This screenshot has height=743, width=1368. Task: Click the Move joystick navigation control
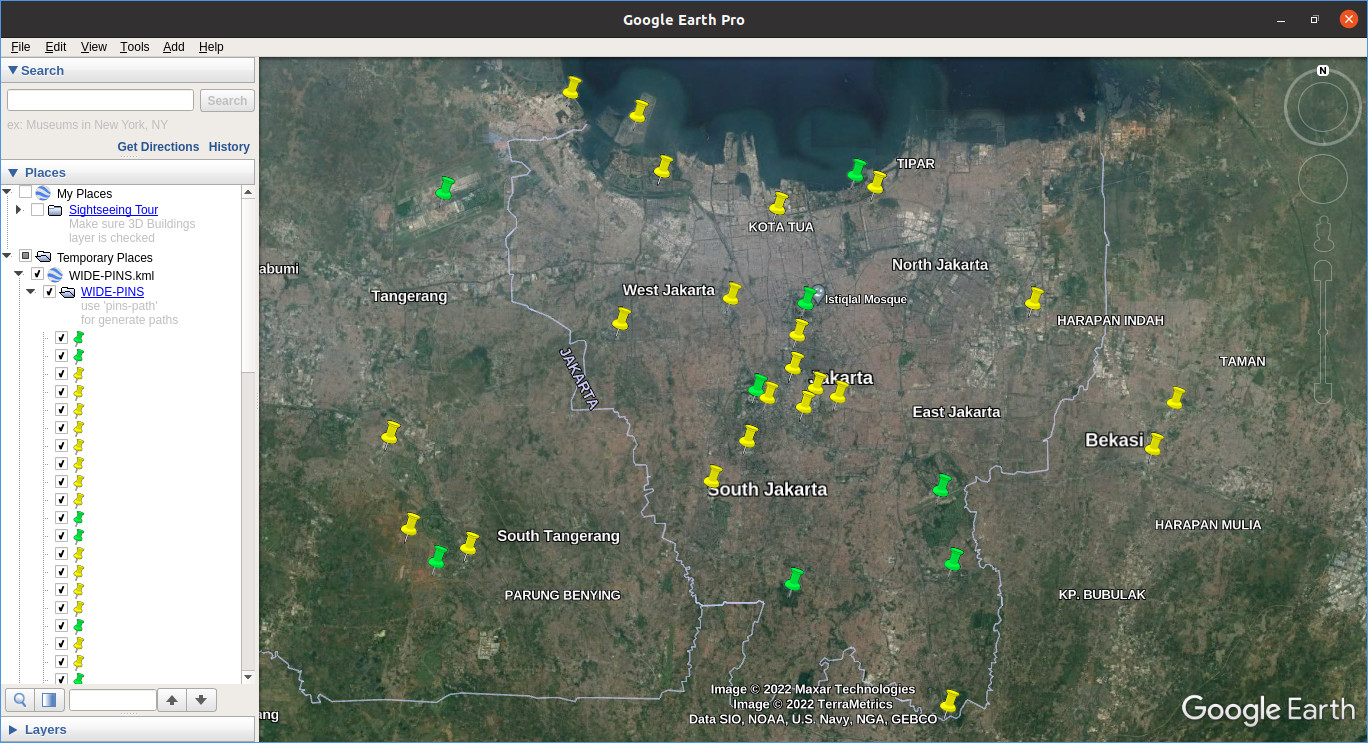[x=1322, y=179]
